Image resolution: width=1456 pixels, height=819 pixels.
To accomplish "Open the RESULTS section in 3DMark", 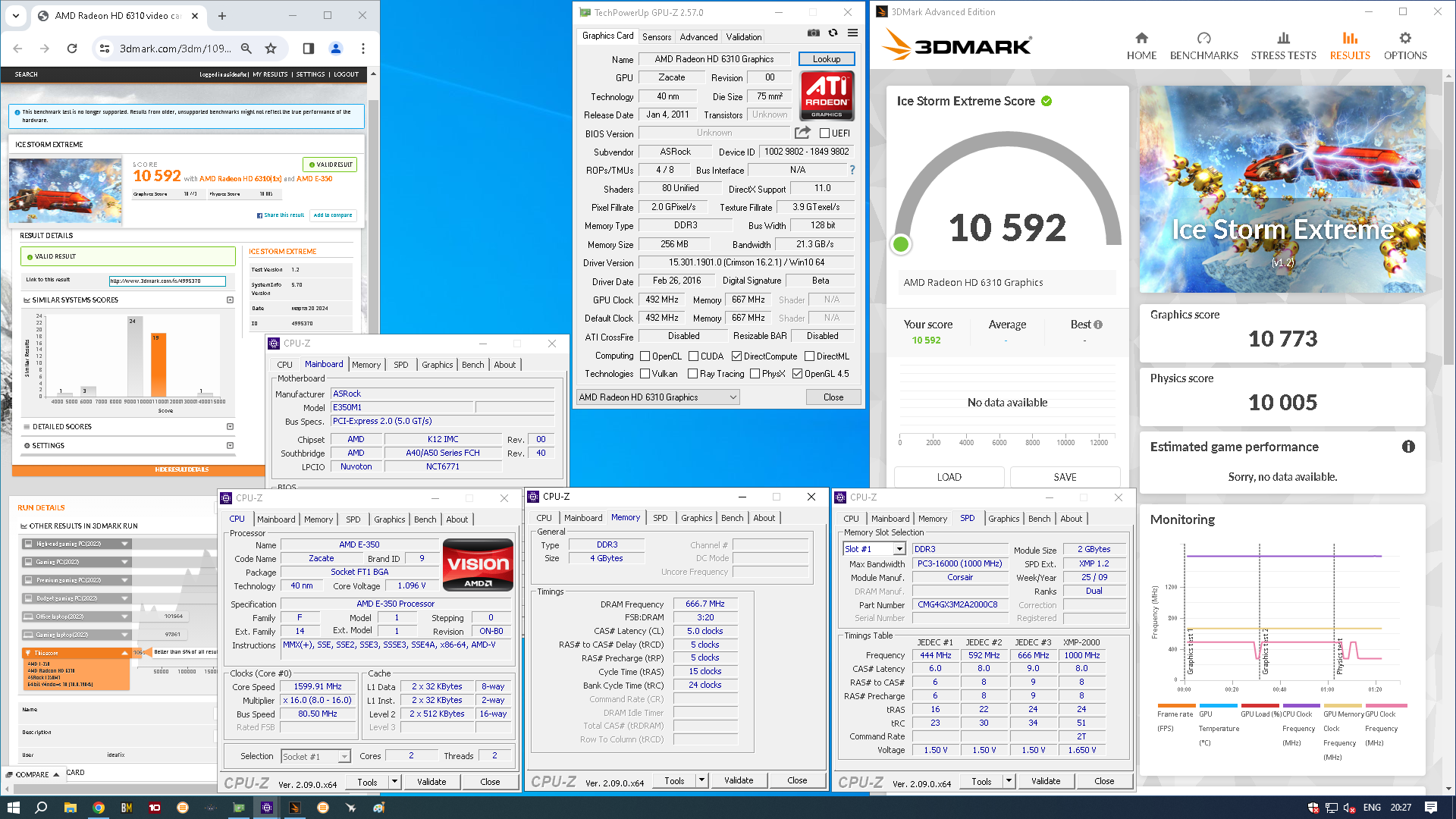I will pyautogui.click(x=1350, y=45).
